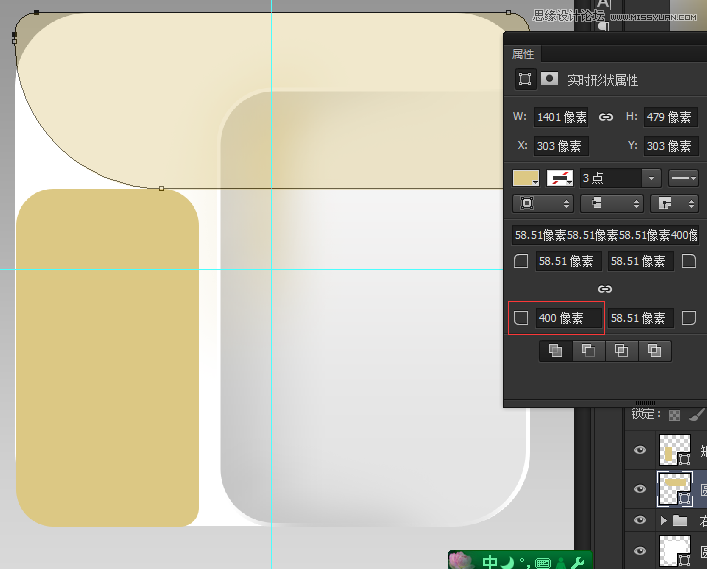
Task: Click the moon half-width icon on IME bar
Action: [x=508, y=562]
